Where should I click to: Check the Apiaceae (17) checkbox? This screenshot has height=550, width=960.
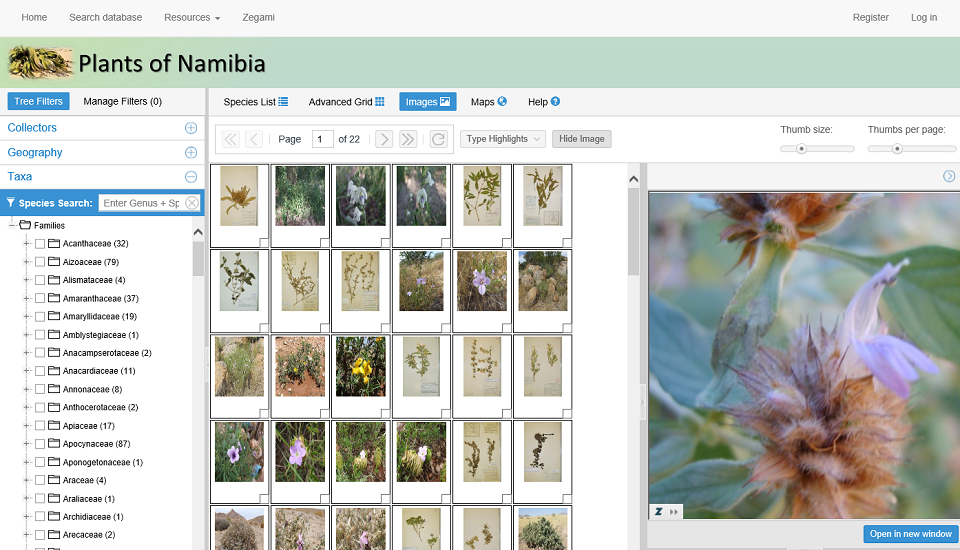coord(40,426)
